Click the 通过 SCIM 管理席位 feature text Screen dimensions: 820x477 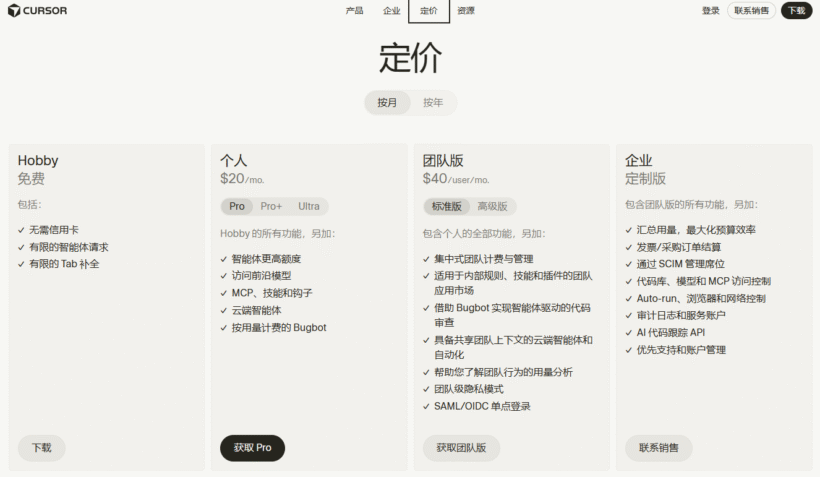click(680, 264)
